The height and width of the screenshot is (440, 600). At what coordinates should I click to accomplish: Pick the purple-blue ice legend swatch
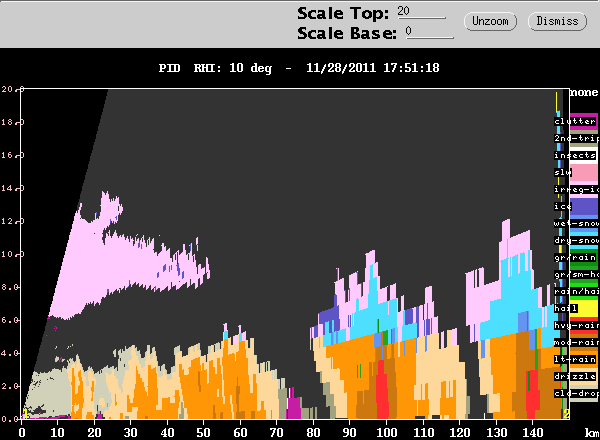point(584,207)
